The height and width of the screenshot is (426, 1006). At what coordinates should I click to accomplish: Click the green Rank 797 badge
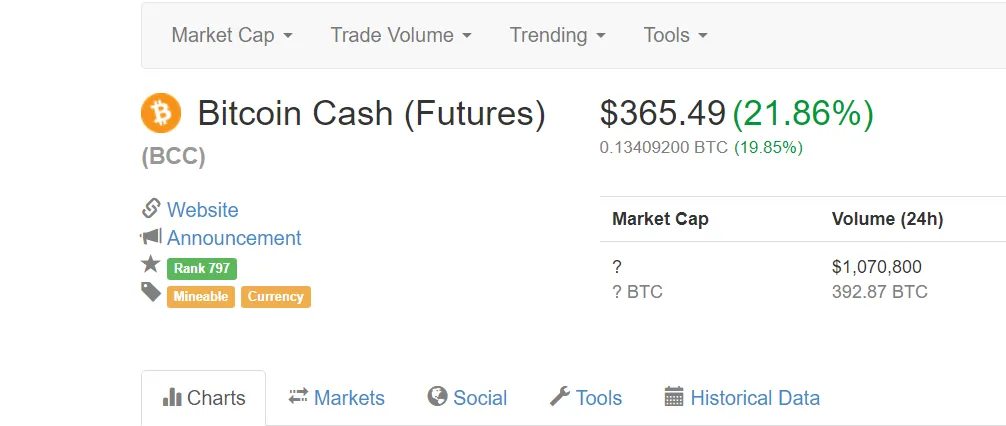click(x=202, y=268)
